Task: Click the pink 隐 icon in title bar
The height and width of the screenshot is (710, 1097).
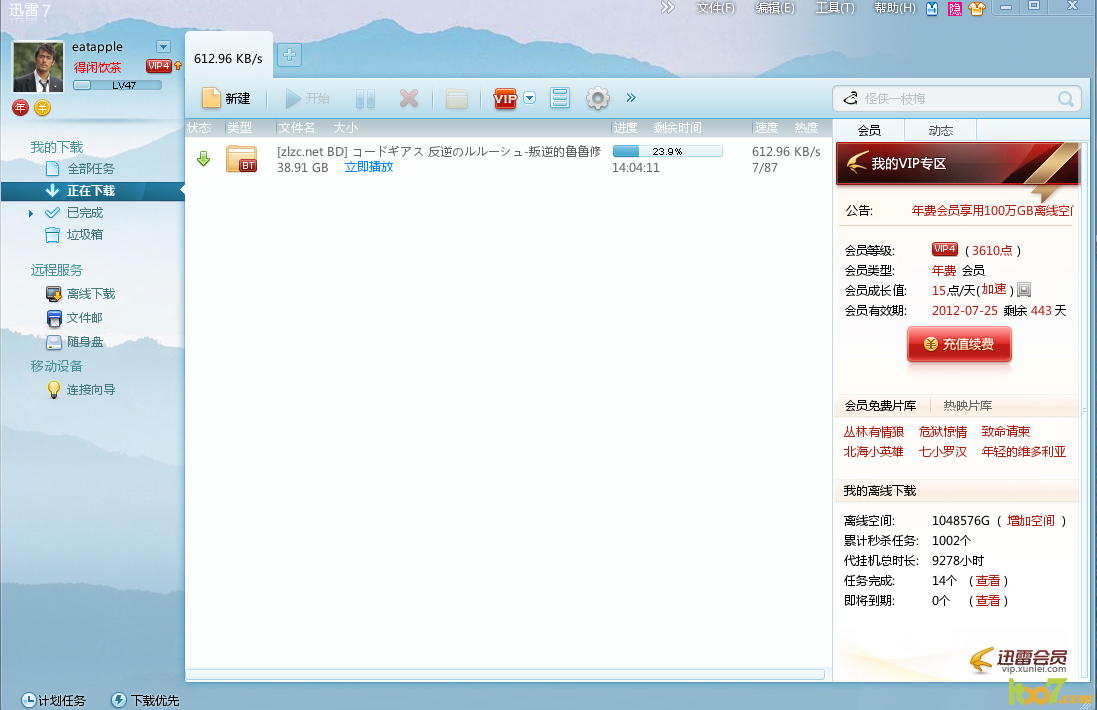Action: click(x=954, y=8)
